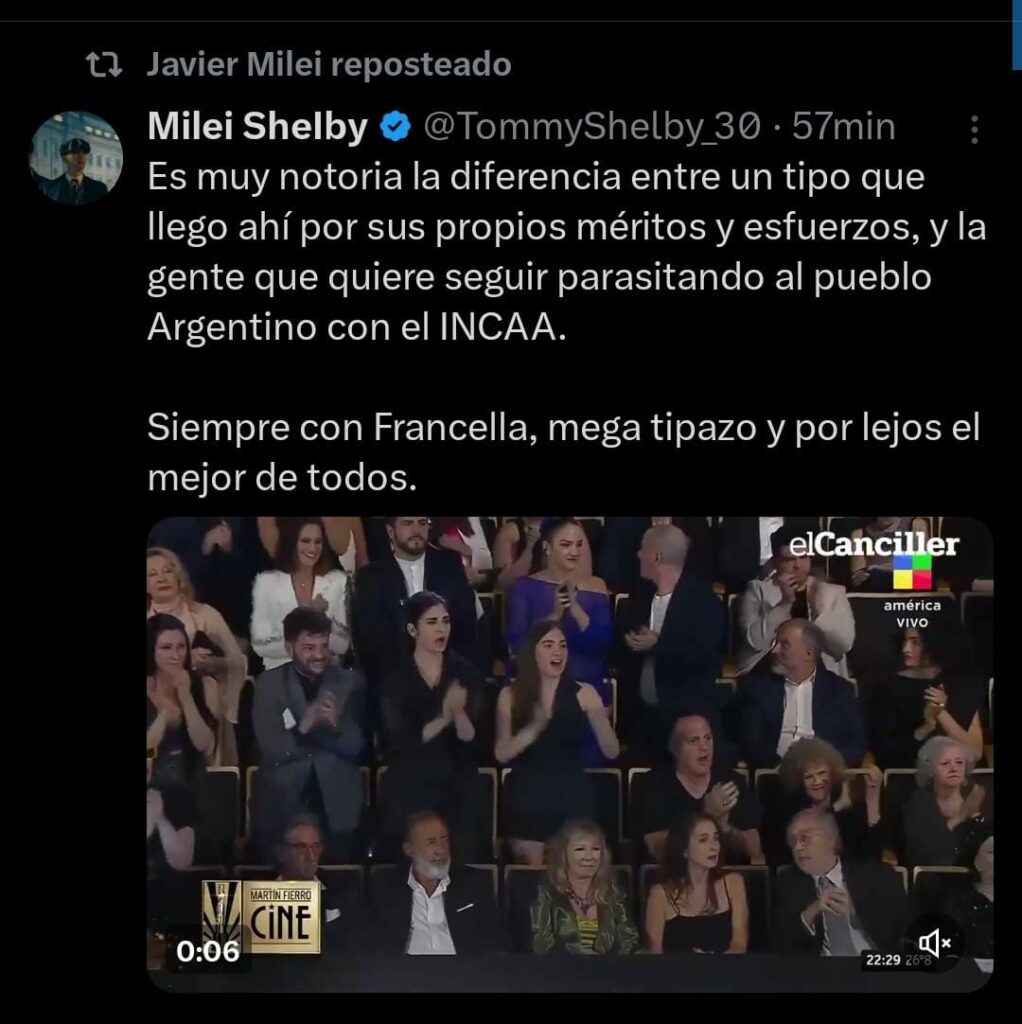Click the repost arrows icon
1022x1024 pixels.
pyautogui.click(x=104, y=65)
